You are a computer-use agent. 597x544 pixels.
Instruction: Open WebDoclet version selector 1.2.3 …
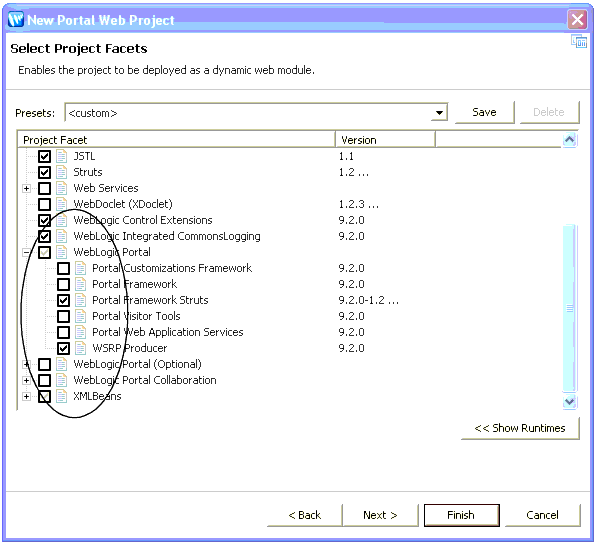coord(359,204)
